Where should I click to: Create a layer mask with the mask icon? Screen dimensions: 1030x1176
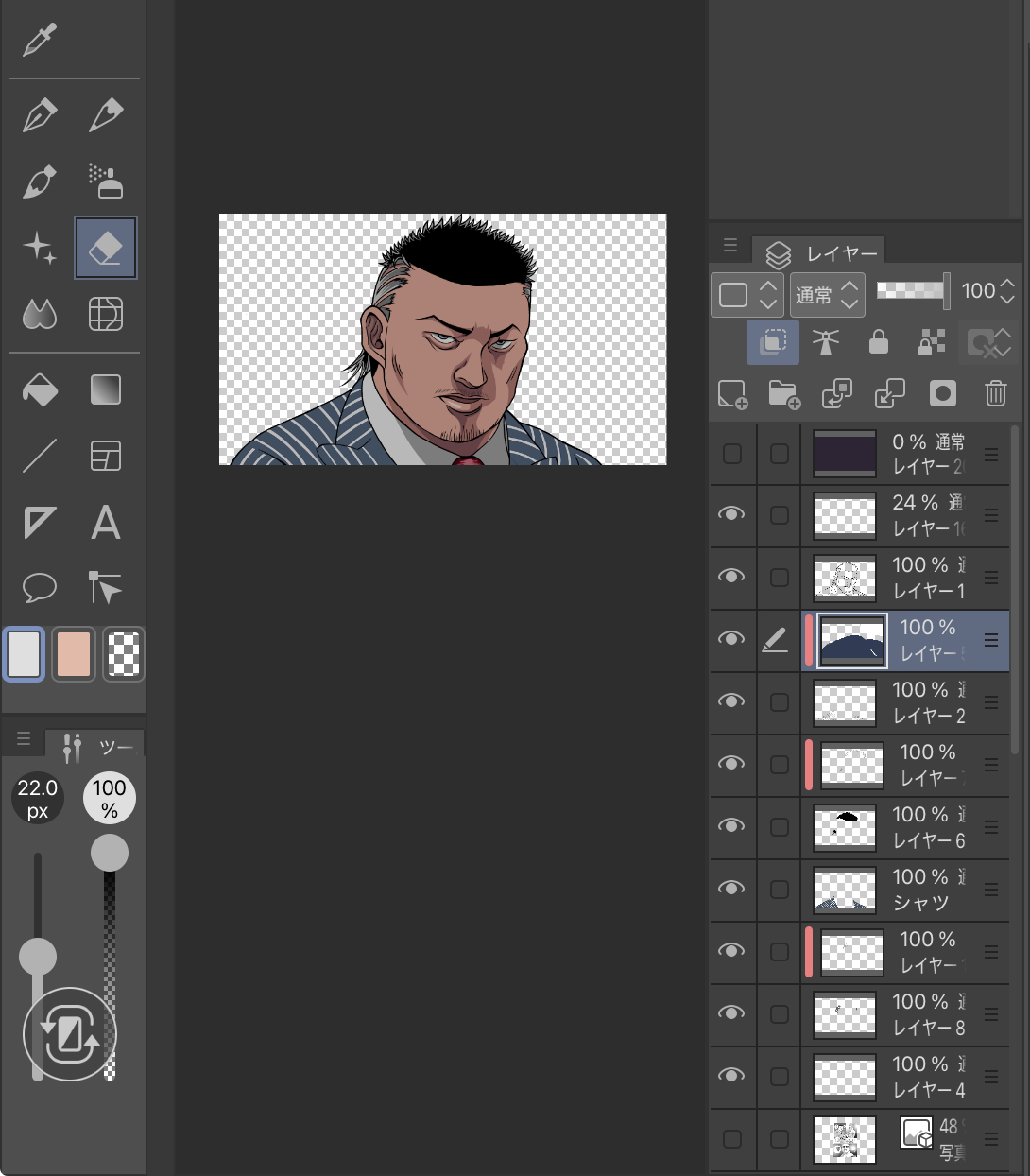[x=942, y=393]
